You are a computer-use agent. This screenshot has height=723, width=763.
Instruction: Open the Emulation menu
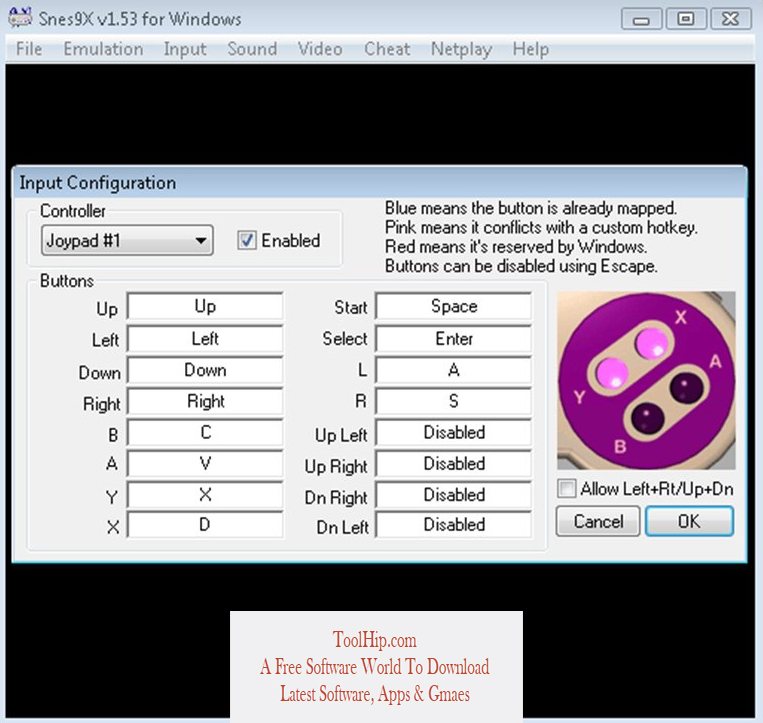click(103, 49)
